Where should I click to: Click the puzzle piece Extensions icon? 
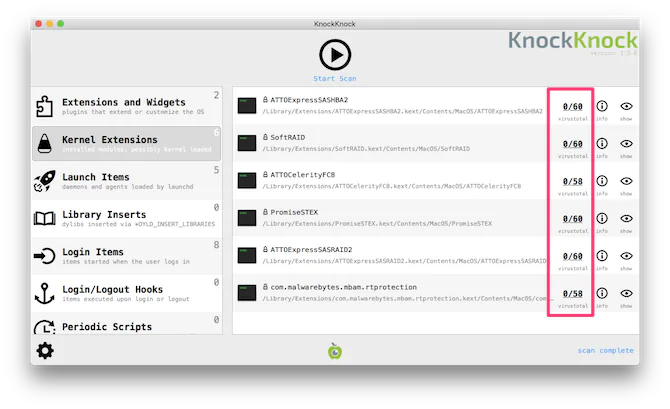click(44, 106)
